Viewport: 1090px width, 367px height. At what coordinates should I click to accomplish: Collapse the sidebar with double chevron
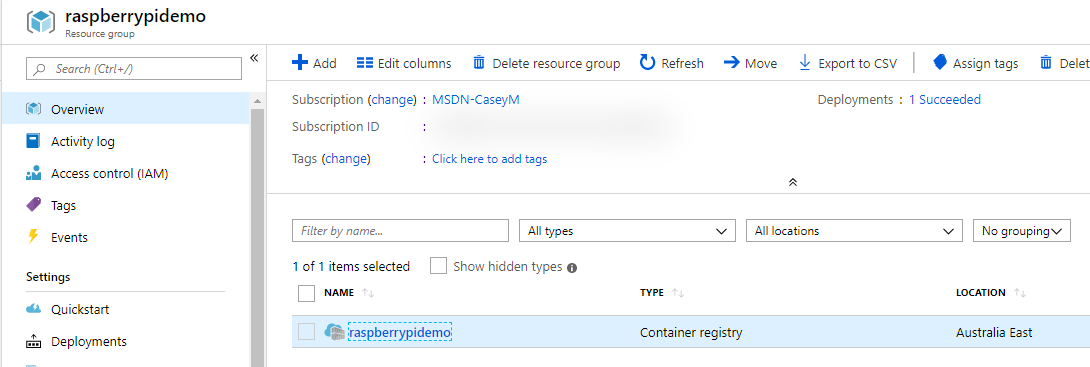click(254, 58)
